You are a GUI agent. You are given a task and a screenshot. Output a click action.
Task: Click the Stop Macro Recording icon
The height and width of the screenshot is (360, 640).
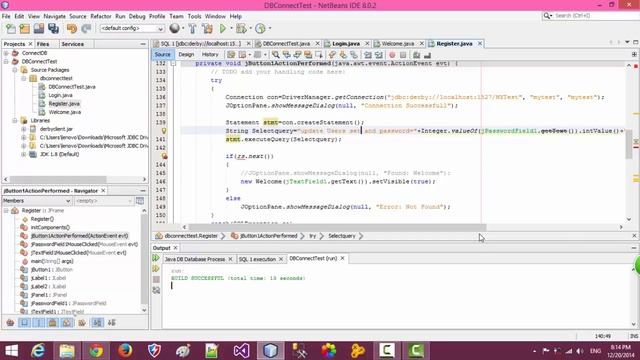[403, 55]
